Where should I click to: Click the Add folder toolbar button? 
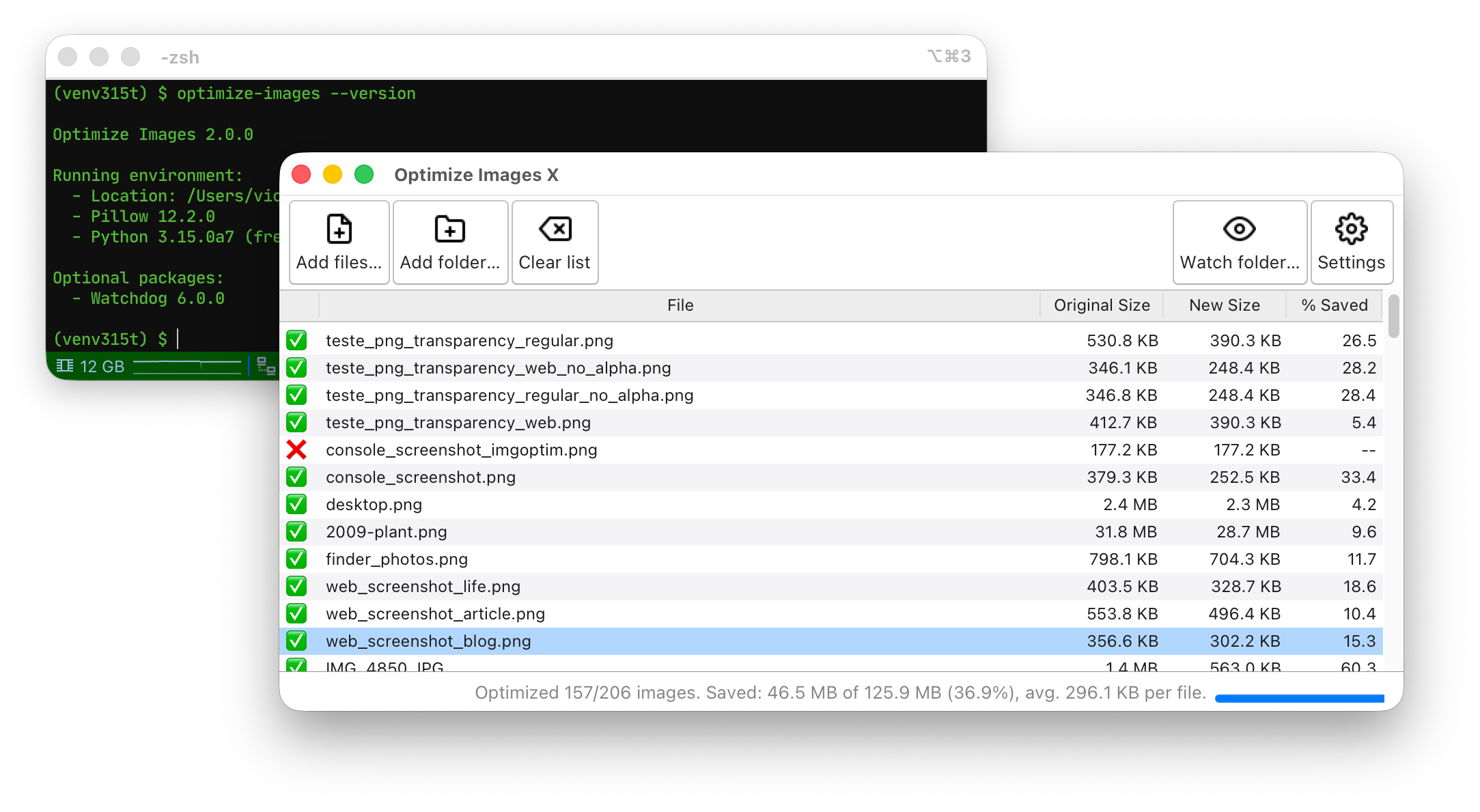click(450, 242)
